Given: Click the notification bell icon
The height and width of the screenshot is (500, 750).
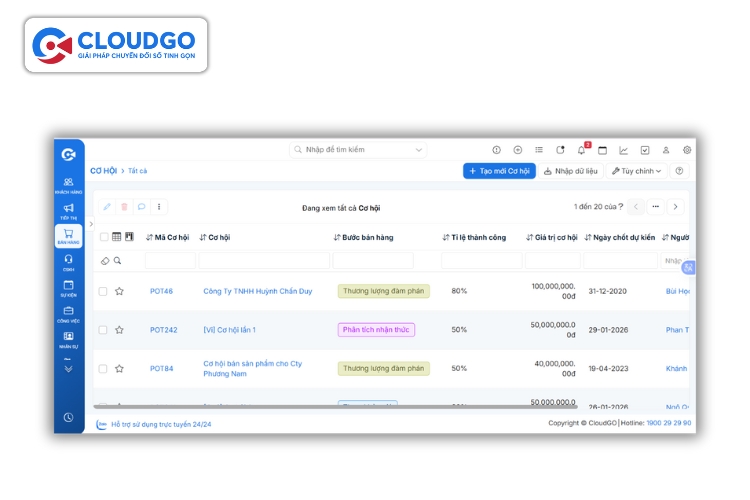Looking at the screenshot, I should (581, 150).
